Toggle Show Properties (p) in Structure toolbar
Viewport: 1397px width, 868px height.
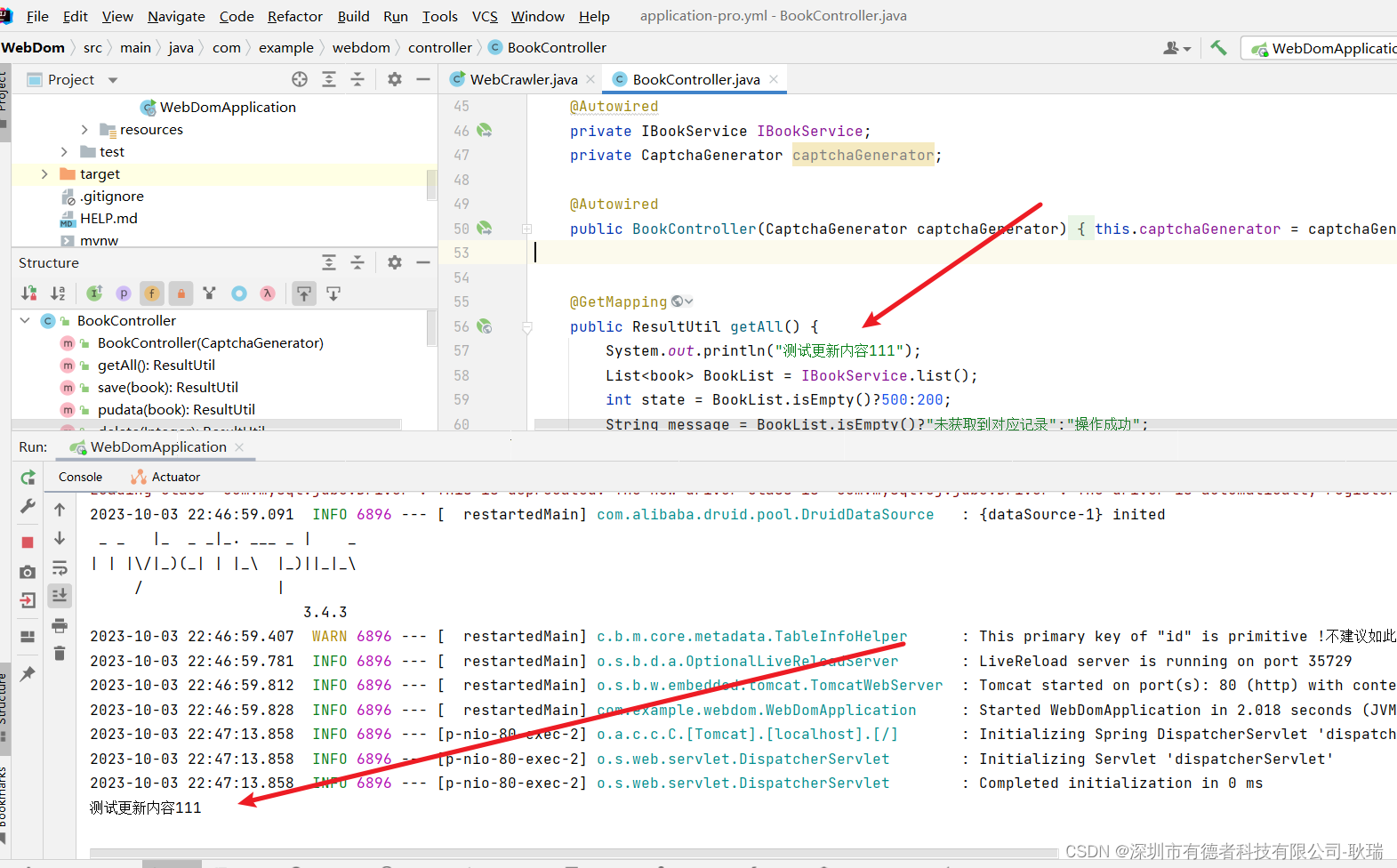point(124,293)
